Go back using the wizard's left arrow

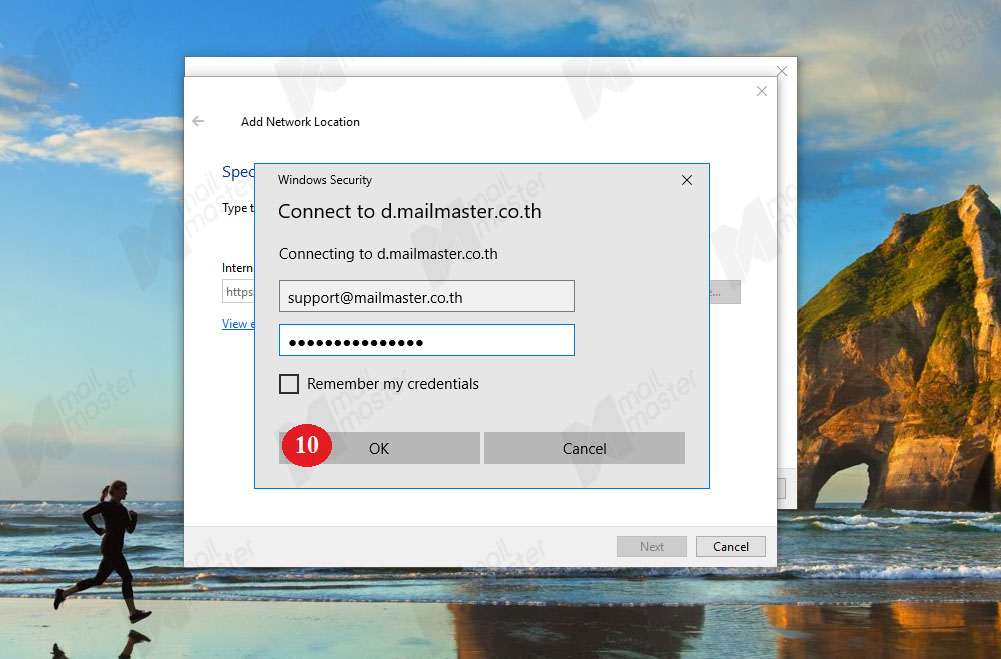199,121
